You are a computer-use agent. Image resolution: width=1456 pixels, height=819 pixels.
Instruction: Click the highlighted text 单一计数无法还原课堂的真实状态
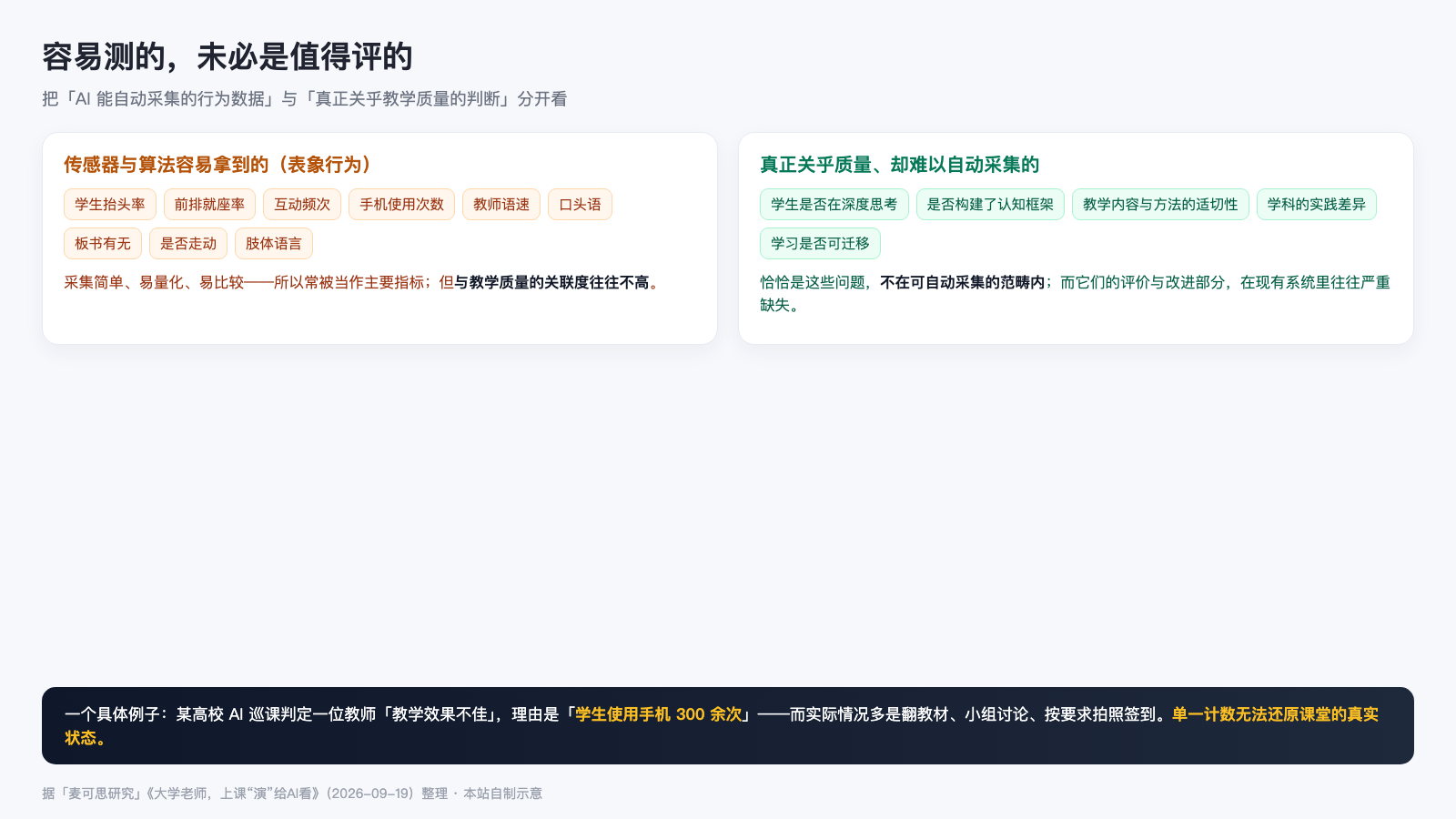pos(722,726)
